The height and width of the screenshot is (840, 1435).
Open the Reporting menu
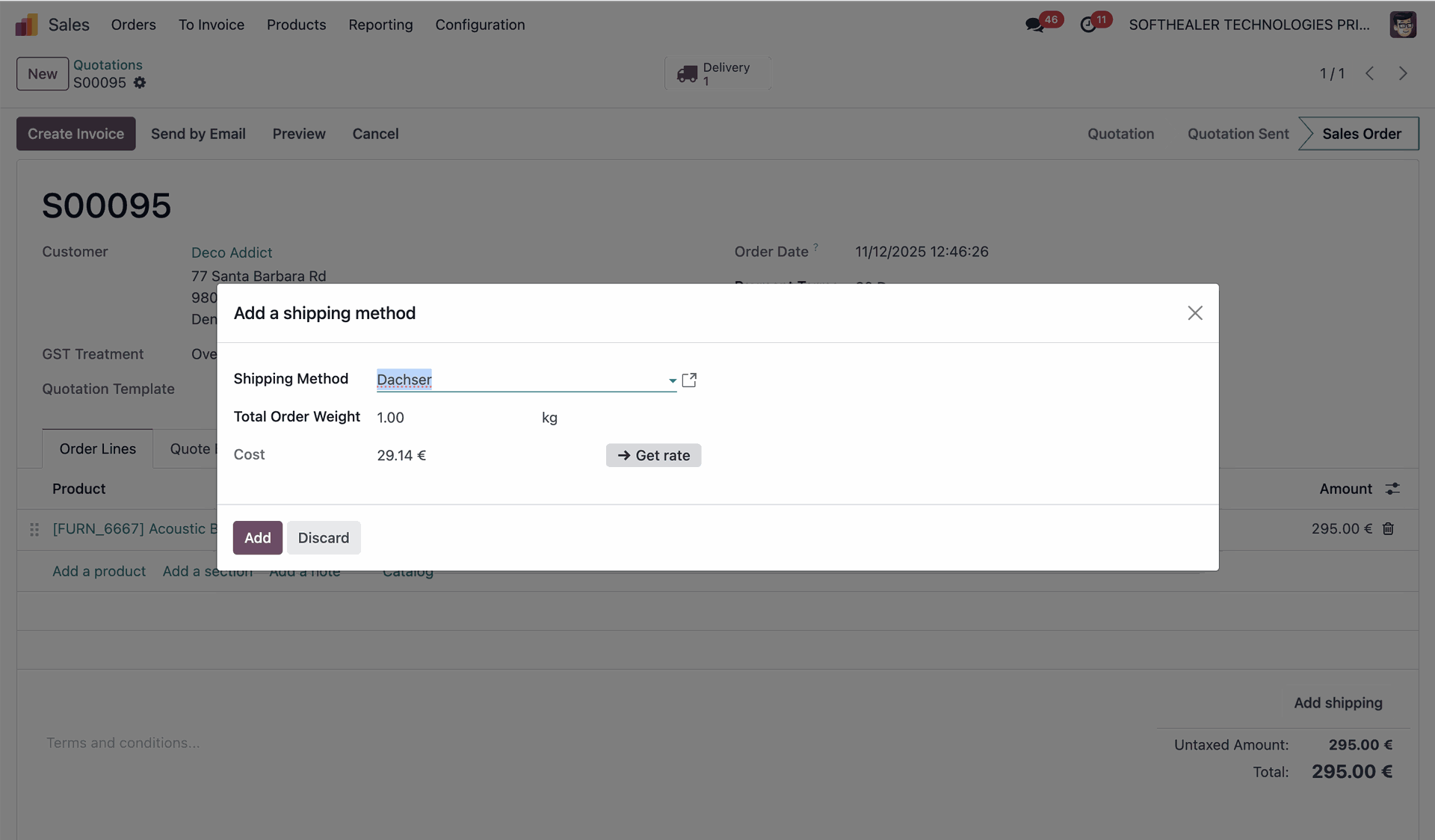(380, 25)
